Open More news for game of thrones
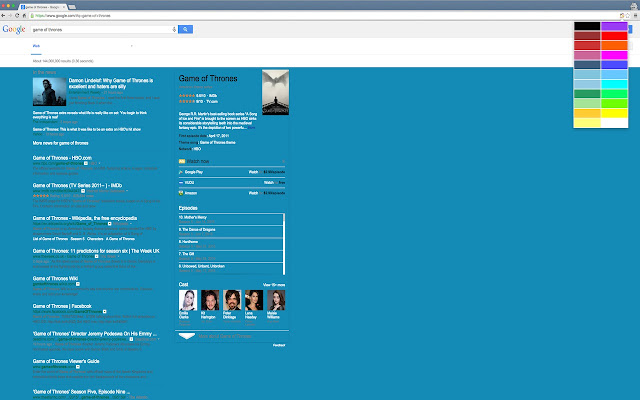Screen dimensions: 640x400 60,143
